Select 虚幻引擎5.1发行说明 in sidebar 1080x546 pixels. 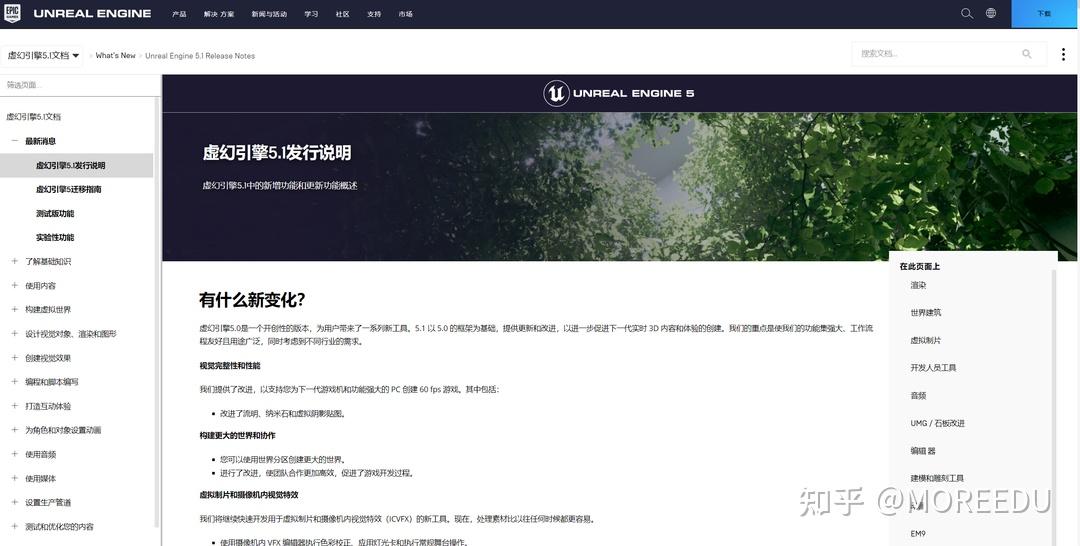coord(76,165)
